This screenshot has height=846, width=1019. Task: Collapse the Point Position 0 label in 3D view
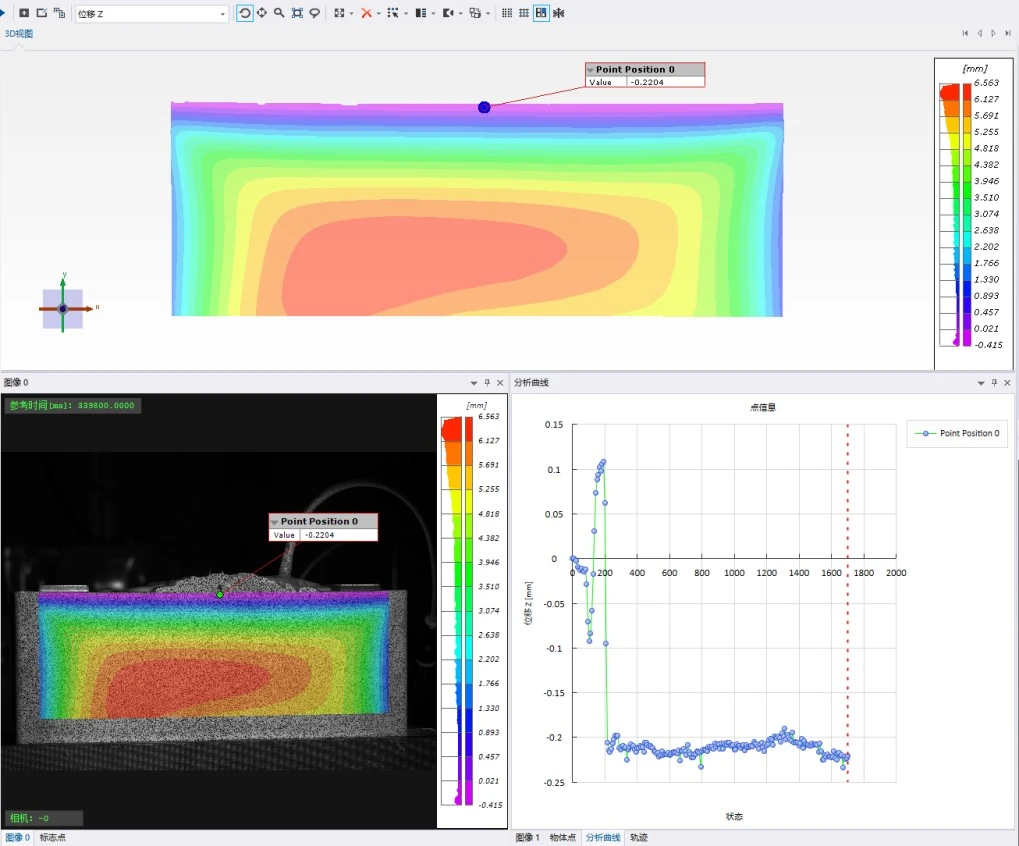click(x=591, y=70)
